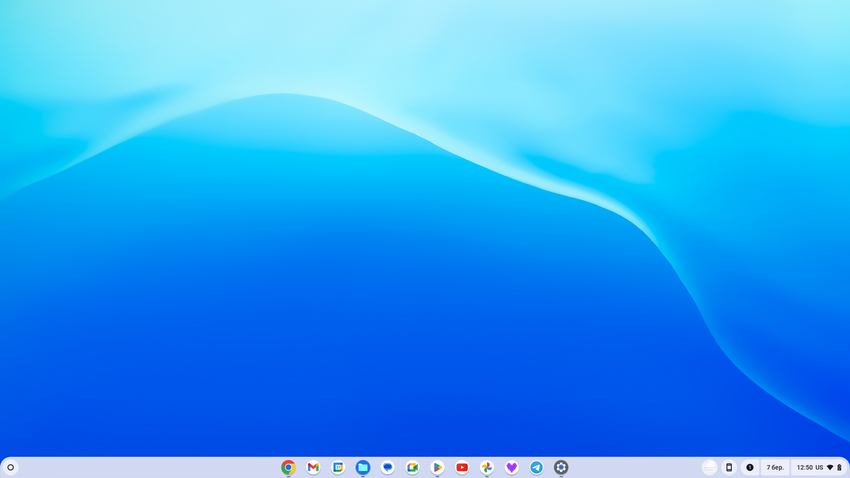Screen dimensions: 850x478
Task: Launch Google Chrome from the shelf
Action: (288, 467)
